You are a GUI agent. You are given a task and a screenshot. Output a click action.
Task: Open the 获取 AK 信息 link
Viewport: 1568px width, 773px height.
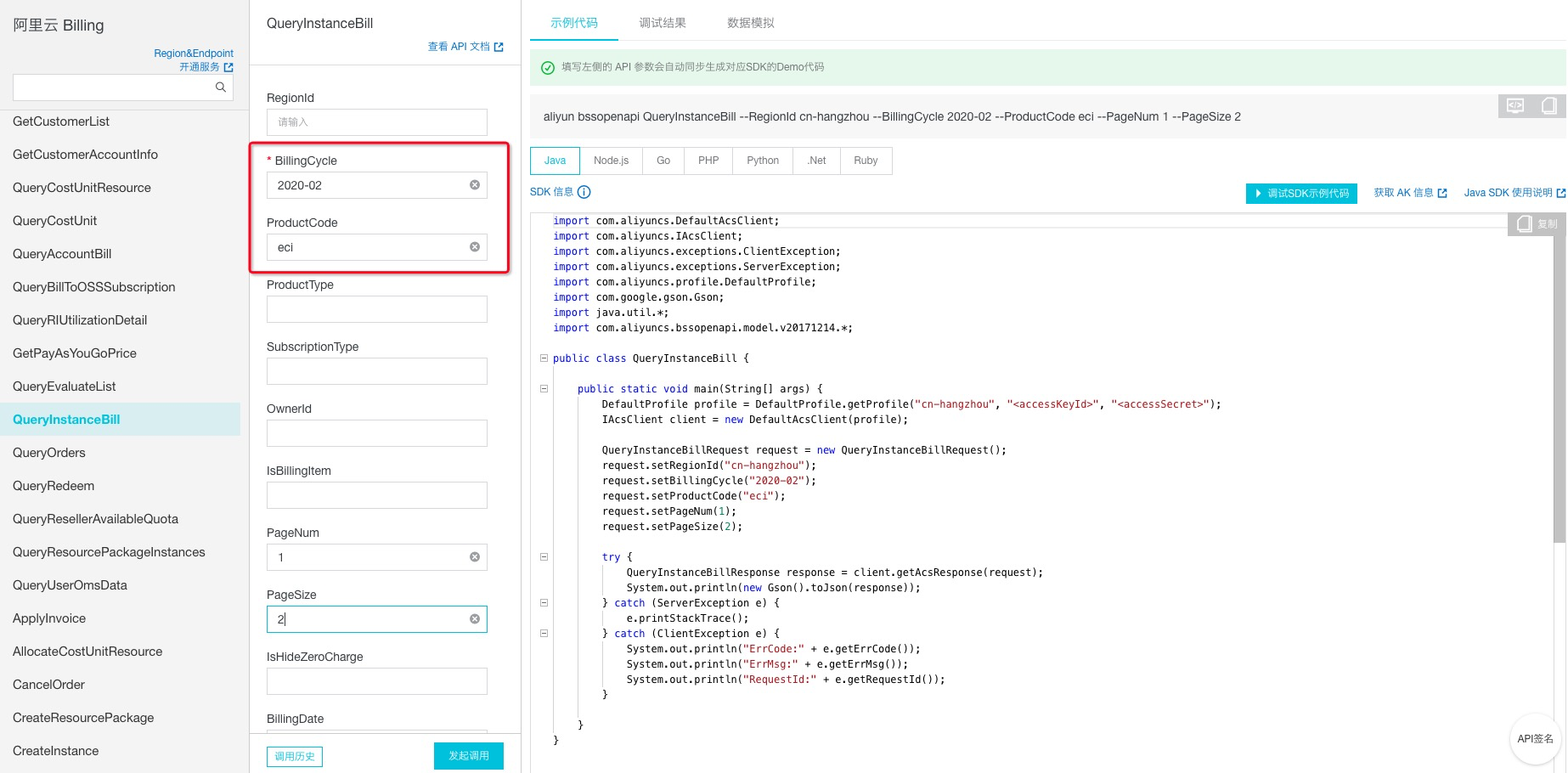[1410, 193]
